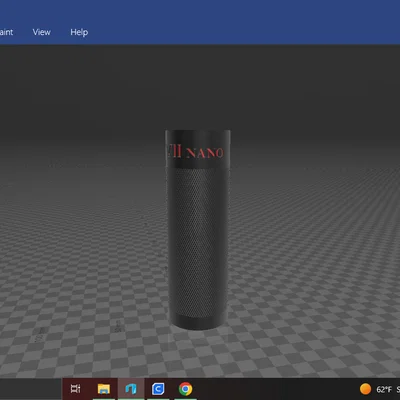Image resolution: width=400 pixels, height=400 pixels.
Task: Select the active blue 3D app taskbar icon
Action: click(131, 389)
